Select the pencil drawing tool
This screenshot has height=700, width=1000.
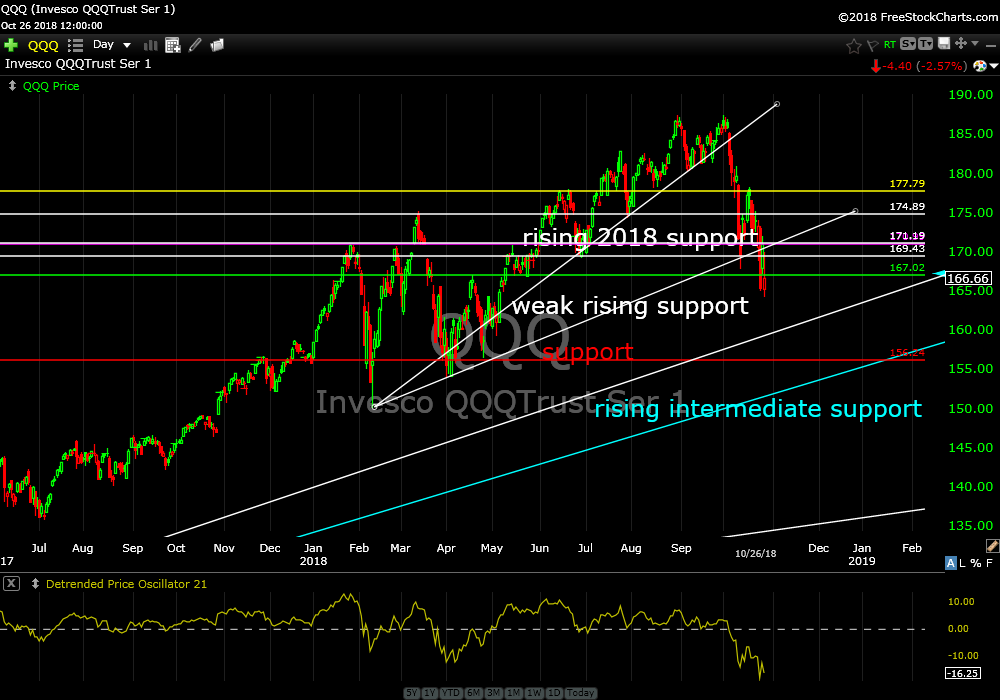coord(195,45)
